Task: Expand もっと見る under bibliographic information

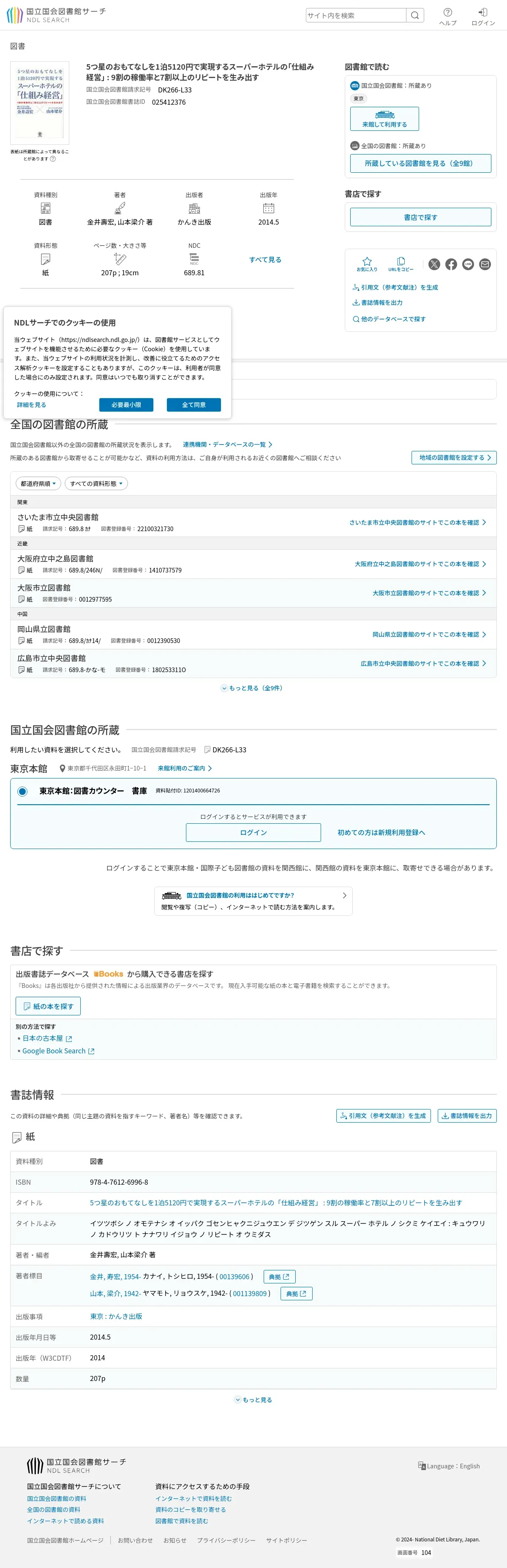Action: pos(253,1400)
